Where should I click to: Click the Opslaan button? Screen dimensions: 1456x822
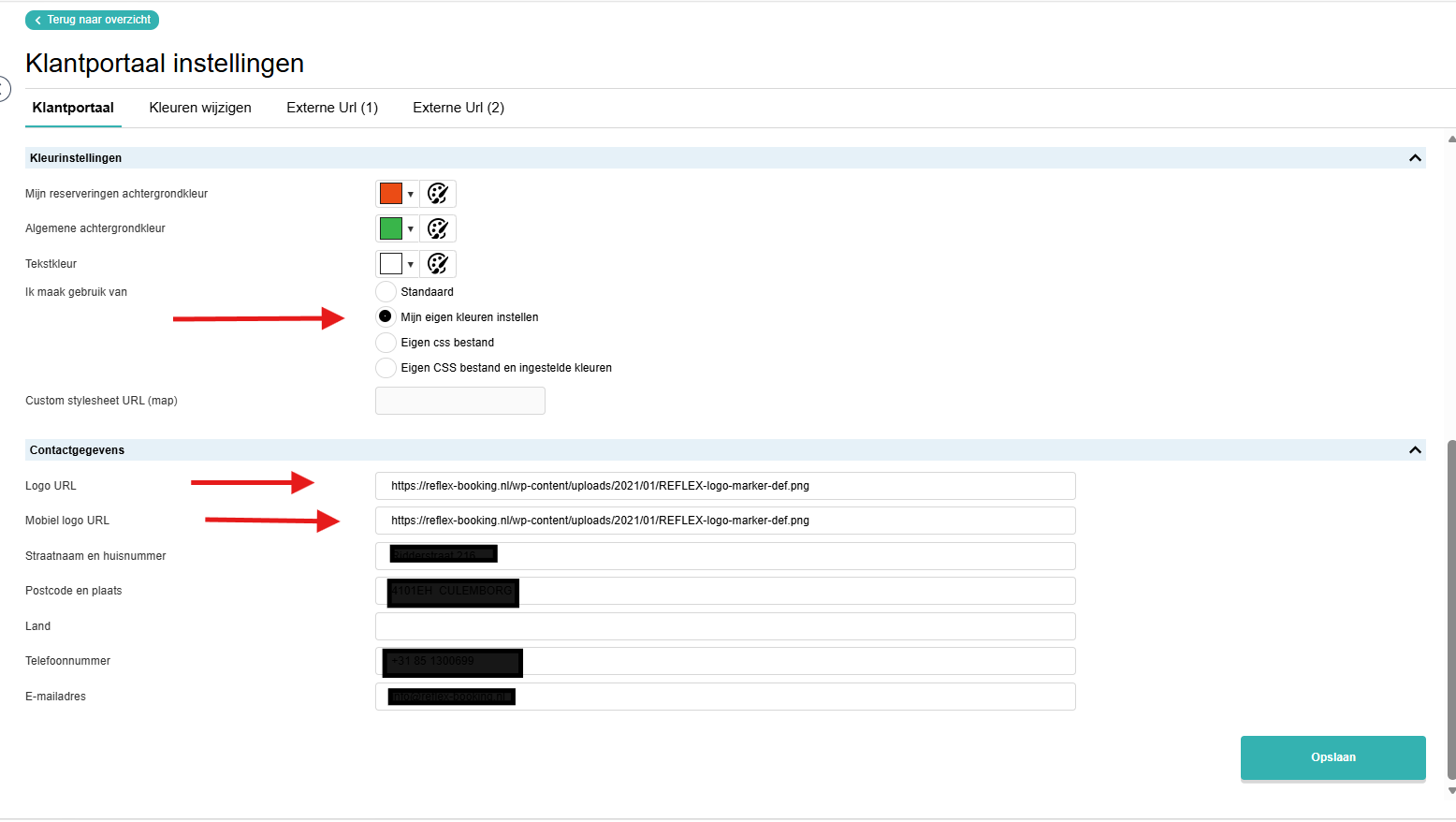[1333, 757]
